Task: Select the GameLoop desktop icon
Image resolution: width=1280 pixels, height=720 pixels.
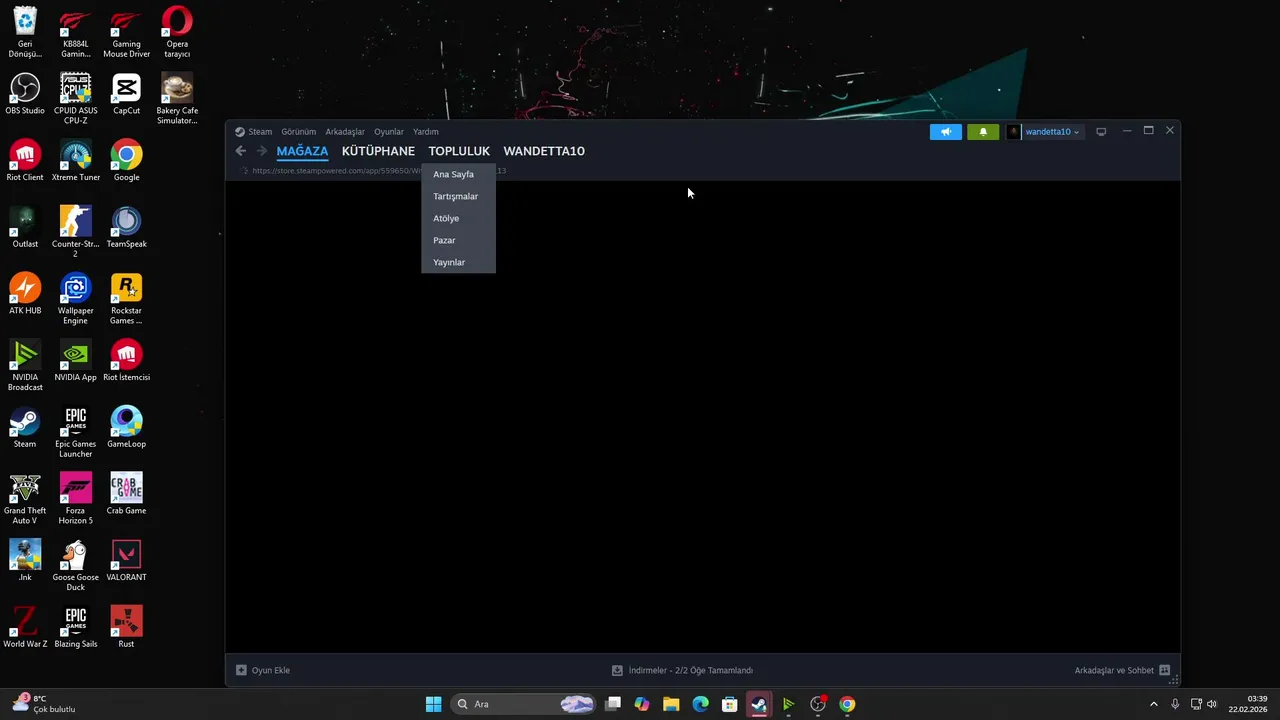Action: 126,427
